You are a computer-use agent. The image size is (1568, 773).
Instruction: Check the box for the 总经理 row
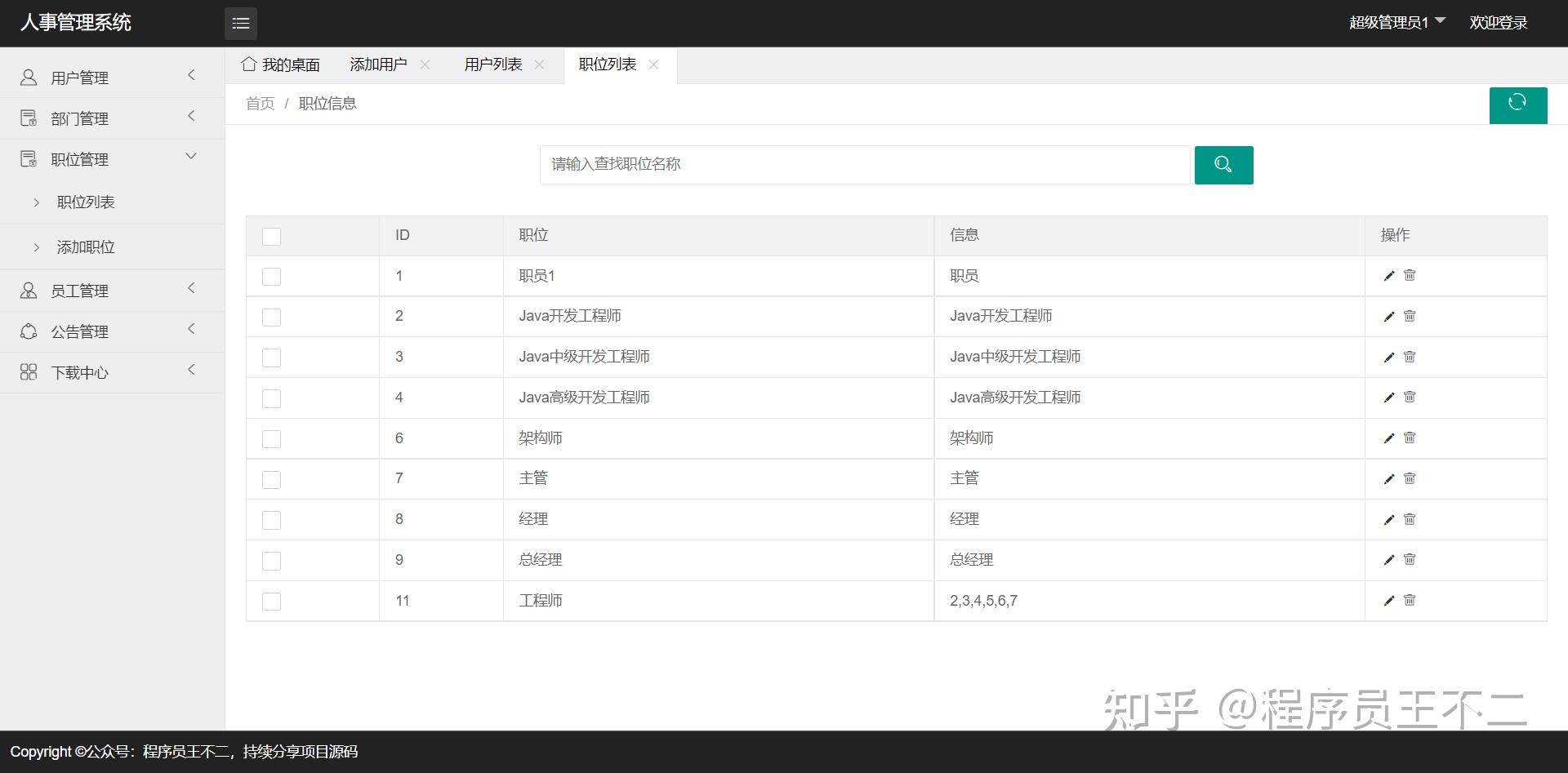(271, 561)
